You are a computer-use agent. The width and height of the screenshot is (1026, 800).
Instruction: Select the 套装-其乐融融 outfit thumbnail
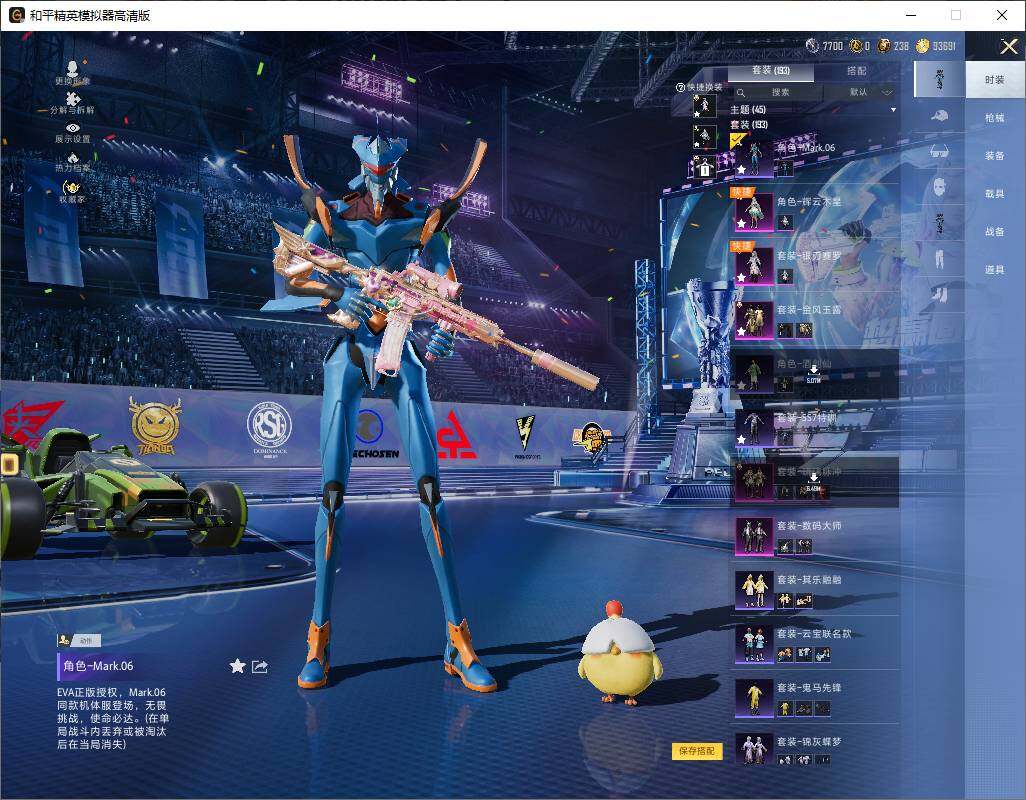point(754,590)
